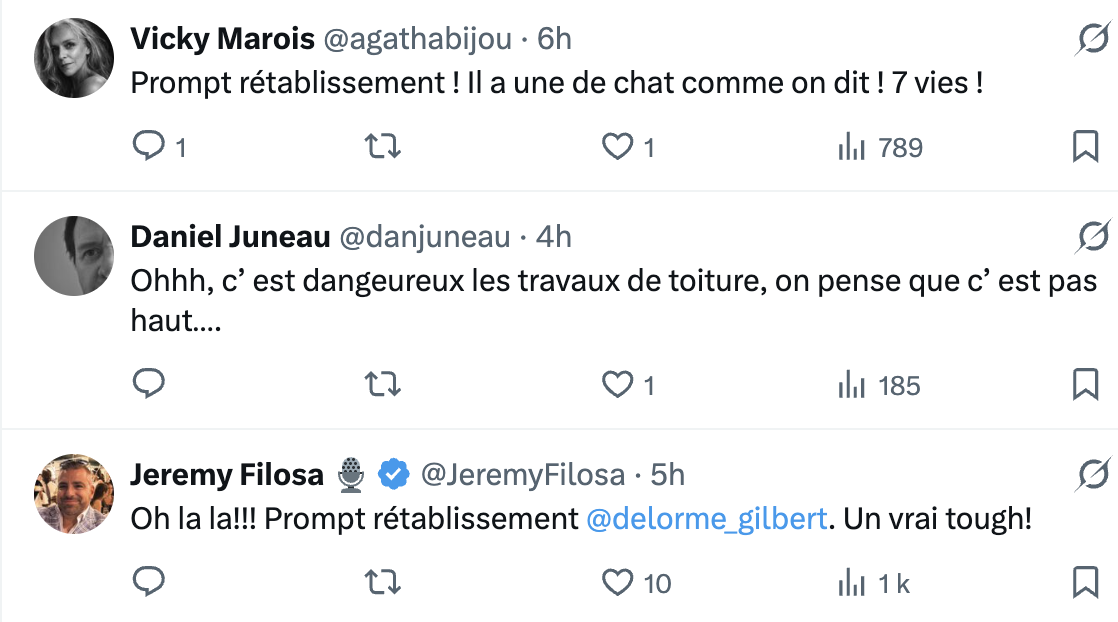Bookmark Vicky Marois's tweet
This screenshot has height=622, width=1118.
coord(1085,148)
